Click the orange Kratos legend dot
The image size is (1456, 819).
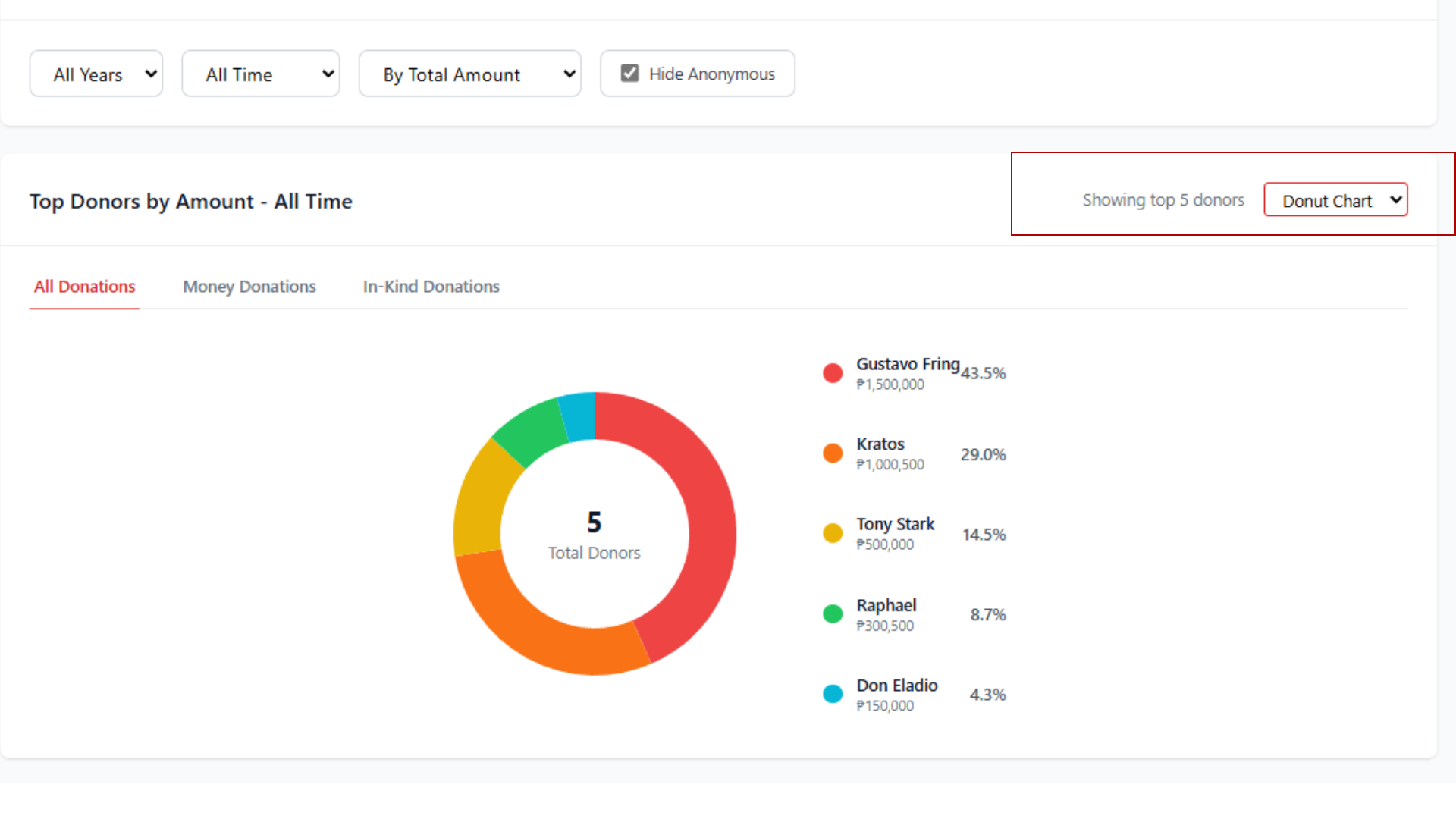click(x=833, y=453)
